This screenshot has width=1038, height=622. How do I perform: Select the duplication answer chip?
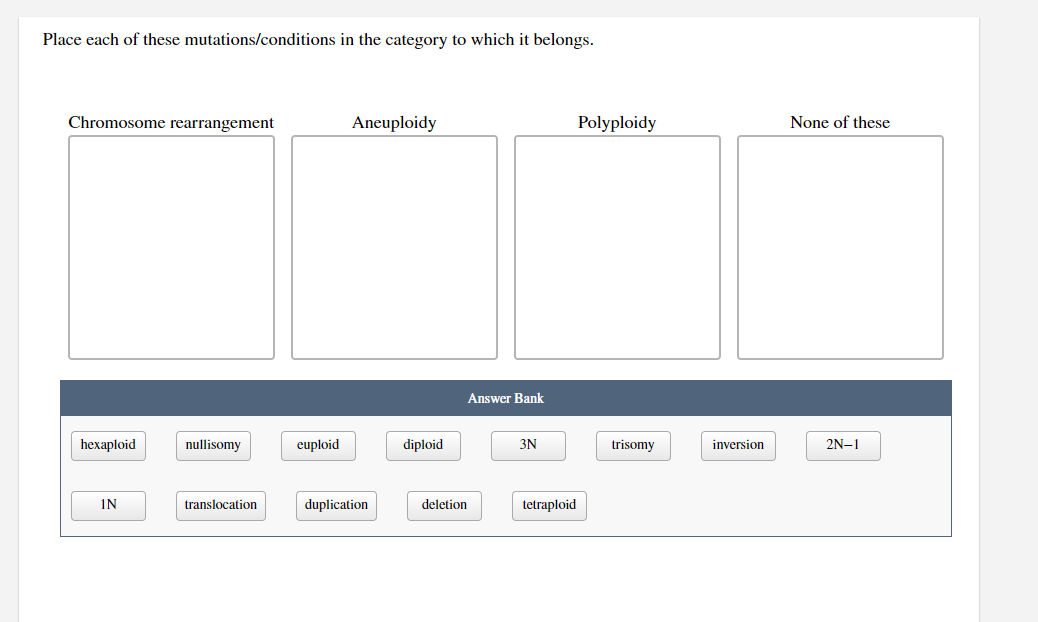336,506
